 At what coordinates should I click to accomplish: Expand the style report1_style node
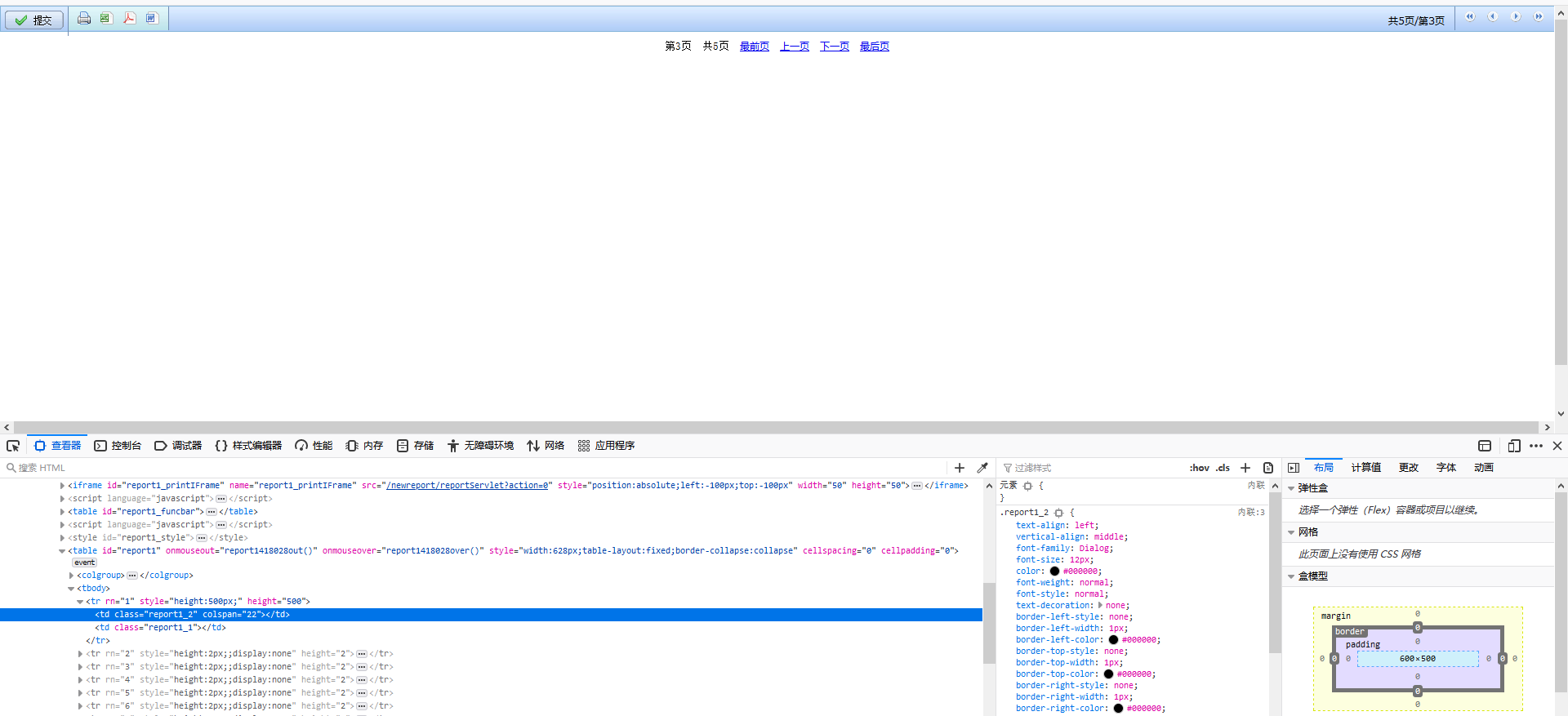tap(62, 538)
